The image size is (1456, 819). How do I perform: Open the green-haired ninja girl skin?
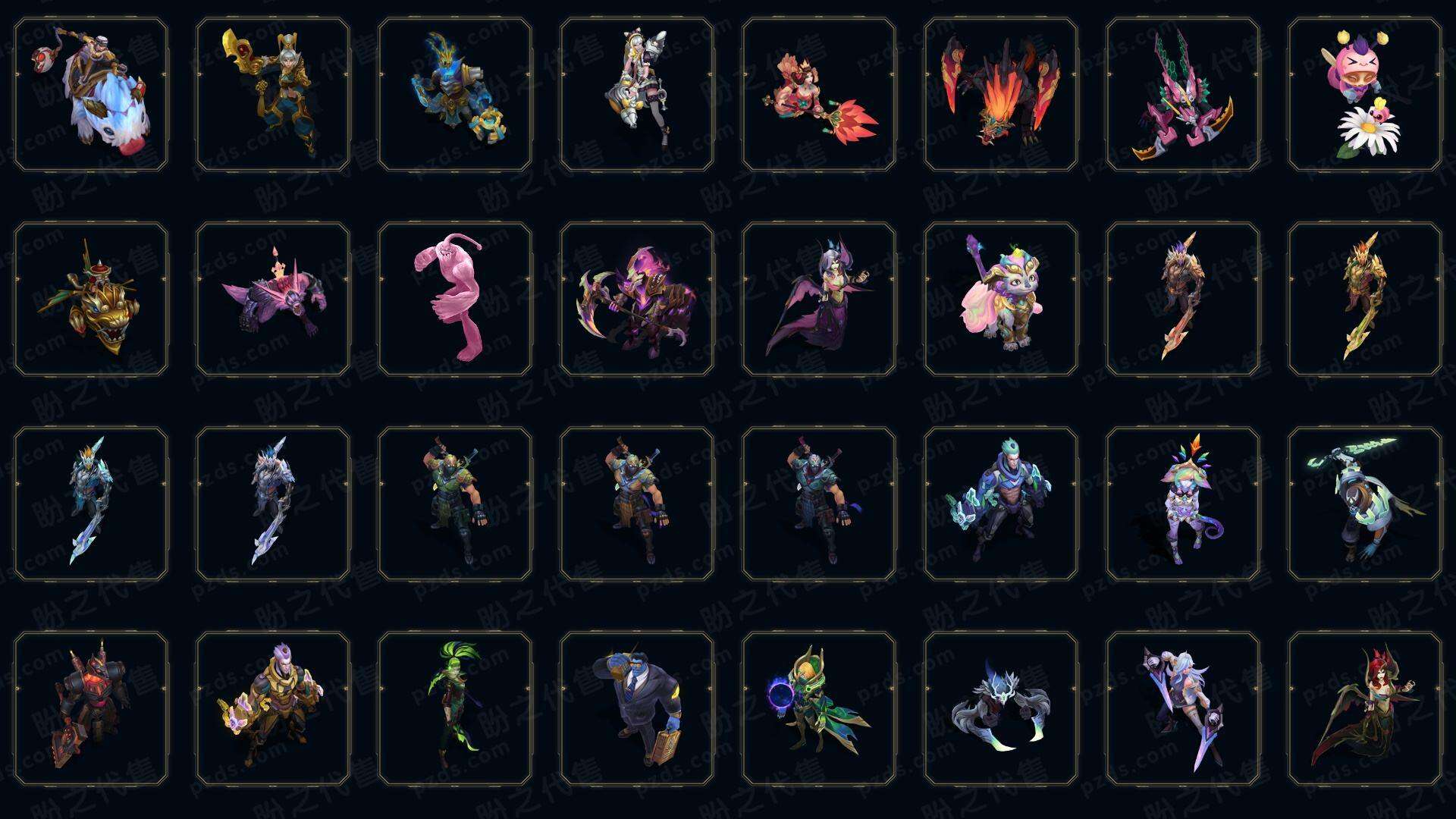pos(455,709)
